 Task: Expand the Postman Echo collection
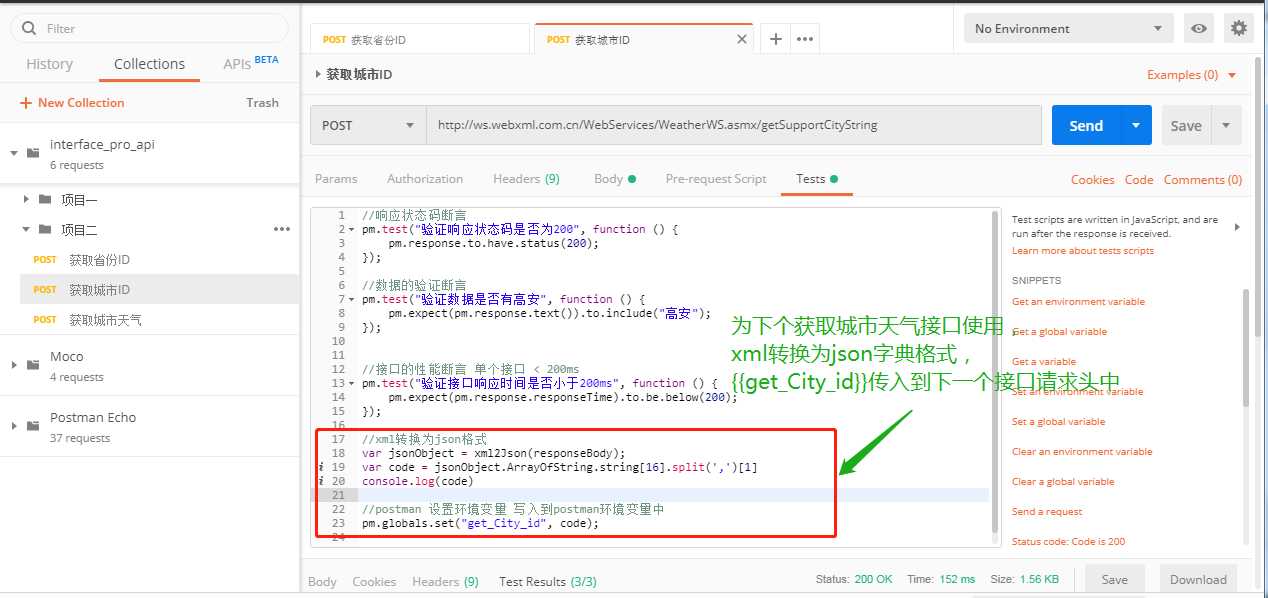point(14,426)
